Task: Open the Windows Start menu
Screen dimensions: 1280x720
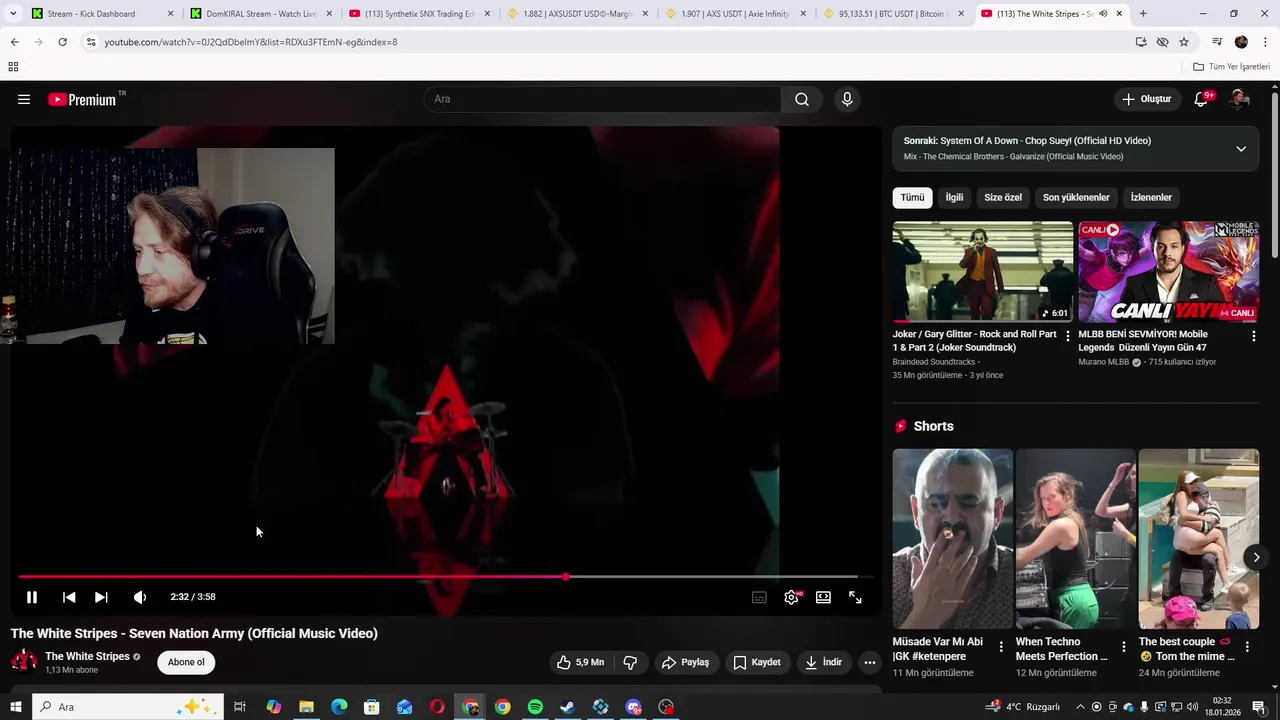Action: click(15, 707)
